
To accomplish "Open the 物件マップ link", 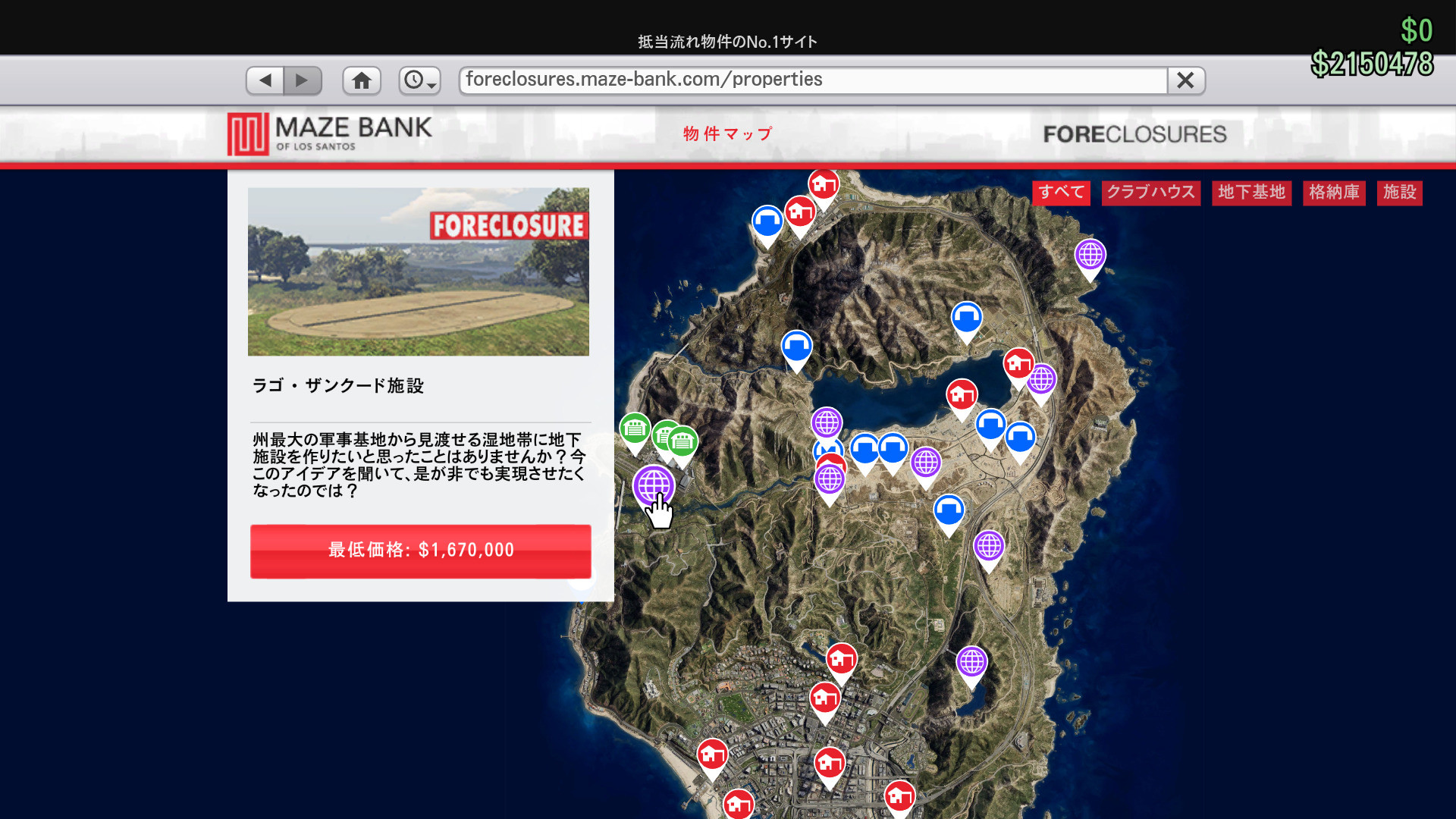I will (727, 134).
